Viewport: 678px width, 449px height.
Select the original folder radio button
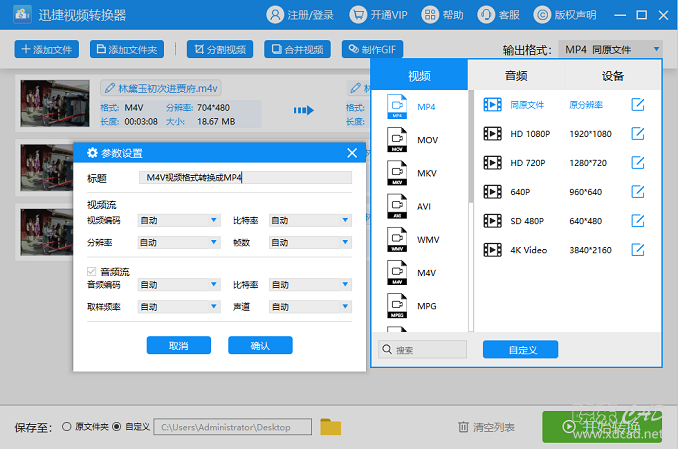click(67, 427)
